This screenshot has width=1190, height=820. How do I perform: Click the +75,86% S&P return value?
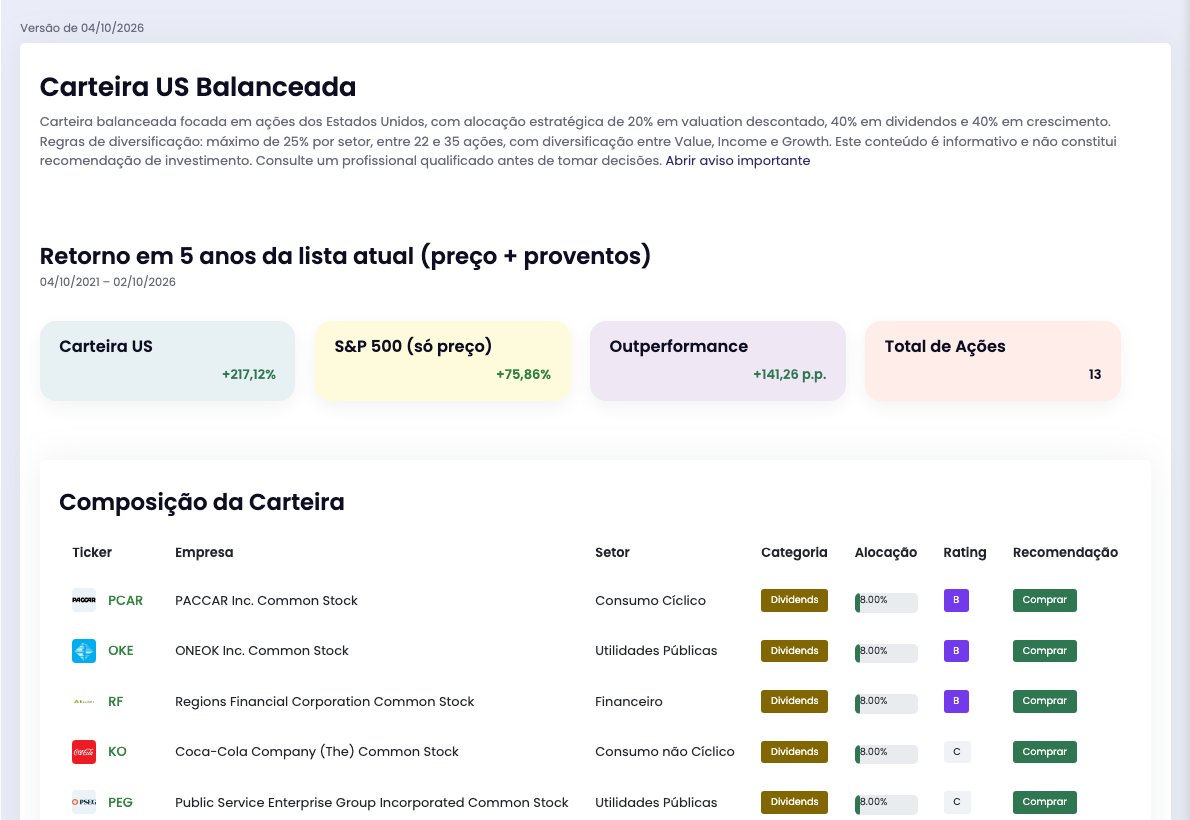click(524, 374)
